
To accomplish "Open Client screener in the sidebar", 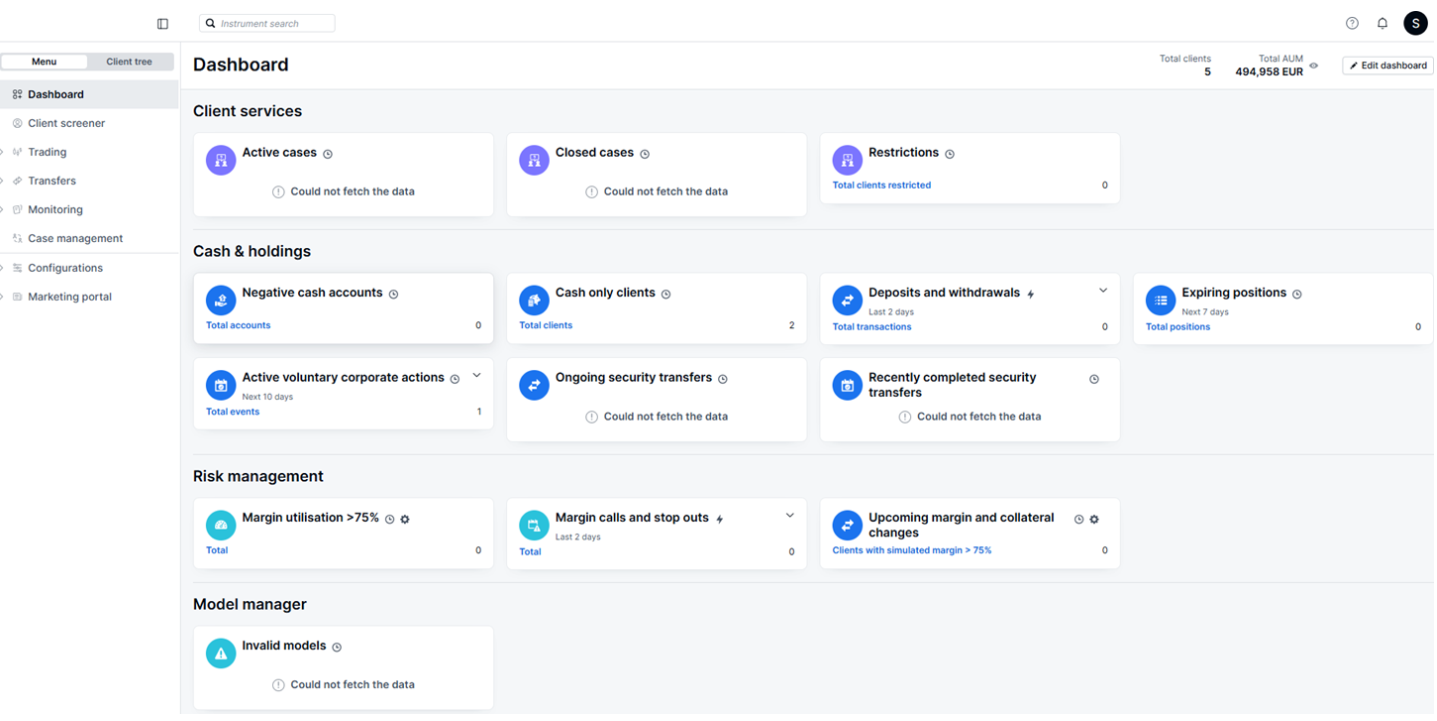I will tap(66, 123).
